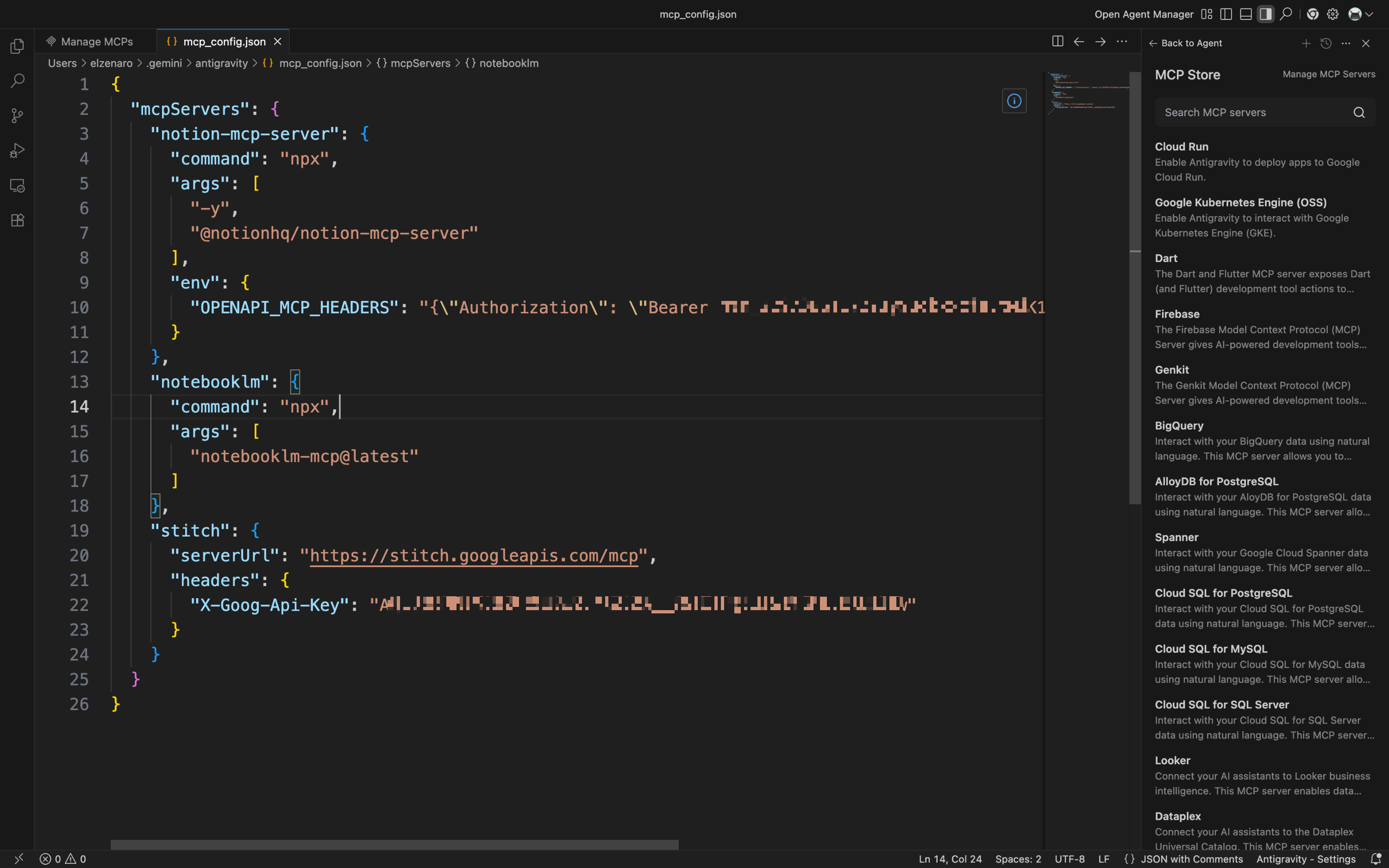1389x868 pixels.
Task: Select the mcp_config.json tab
Action: 224,41
